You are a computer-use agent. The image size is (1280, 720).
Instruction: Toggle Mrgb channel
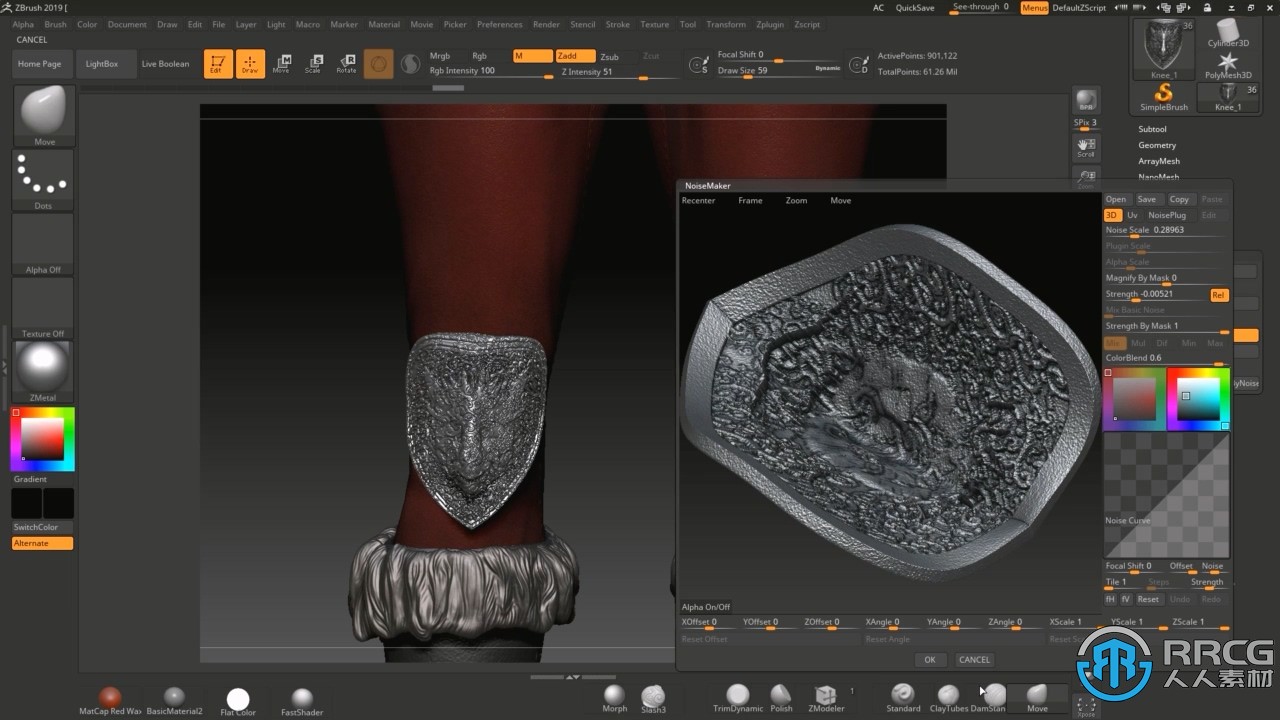tap(440, 56)
